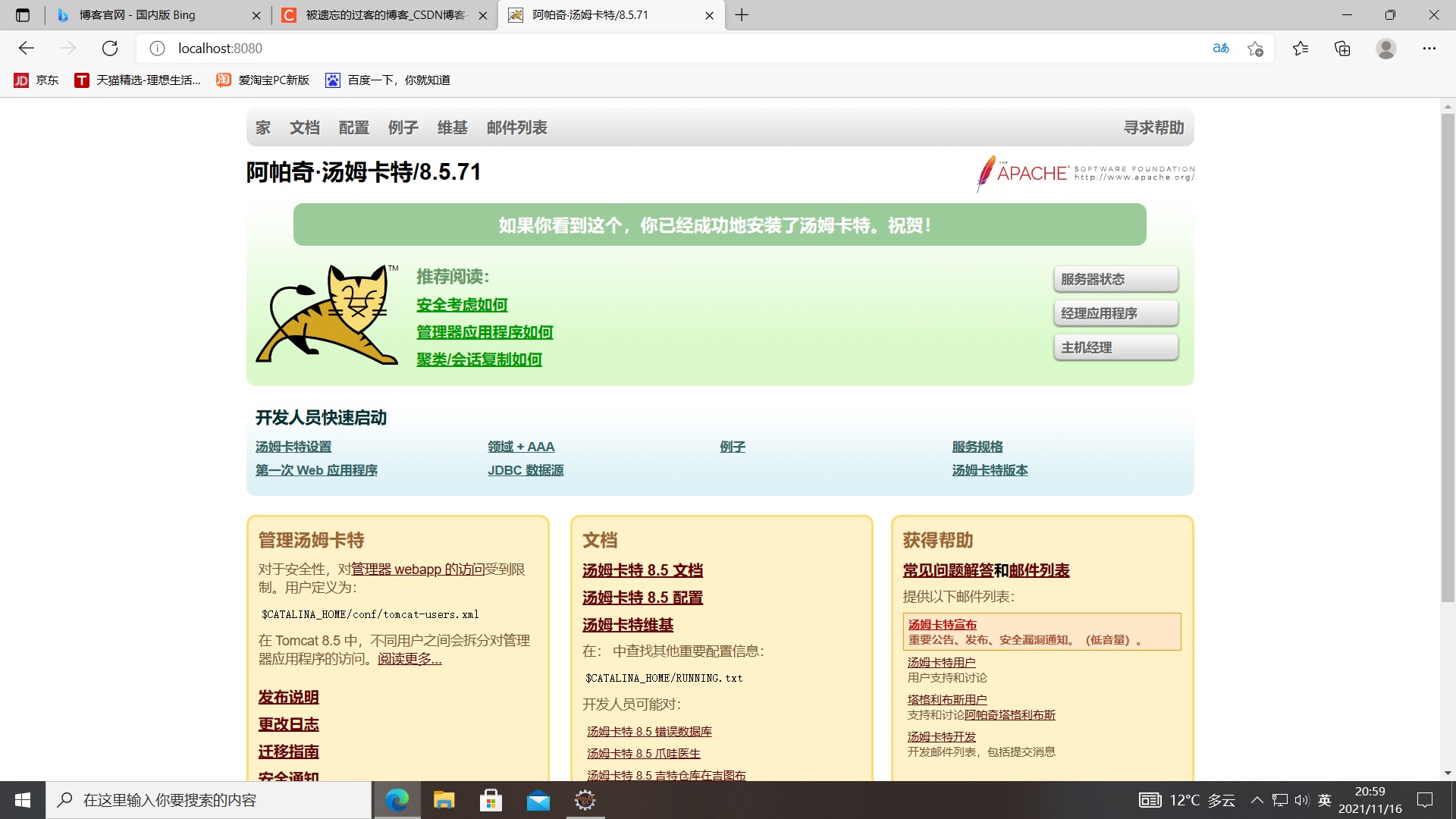
Task: Open the 发布说明 link
Action: click(289, 698)
